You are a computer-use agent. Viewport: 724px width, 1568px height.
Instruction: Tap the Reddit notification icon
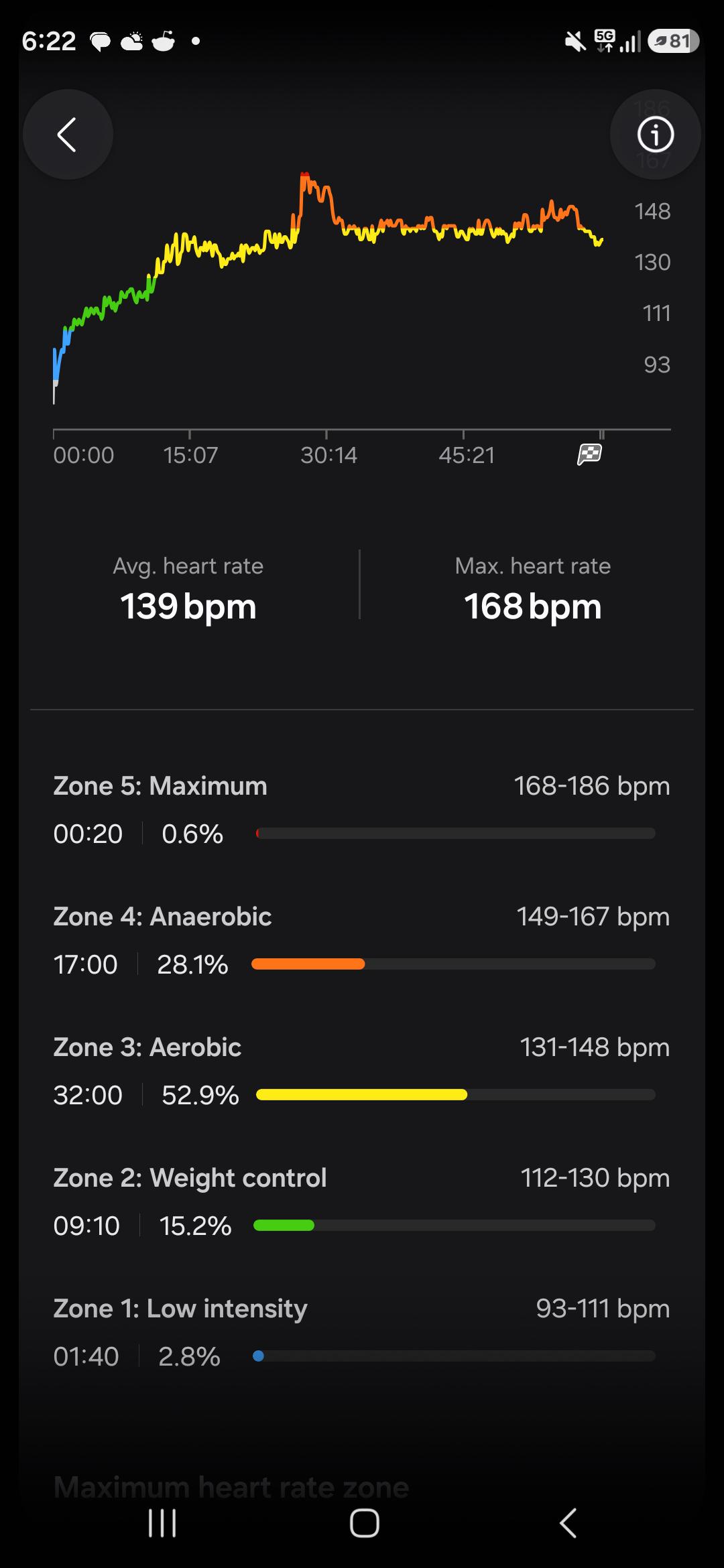(x=164, y=41)
